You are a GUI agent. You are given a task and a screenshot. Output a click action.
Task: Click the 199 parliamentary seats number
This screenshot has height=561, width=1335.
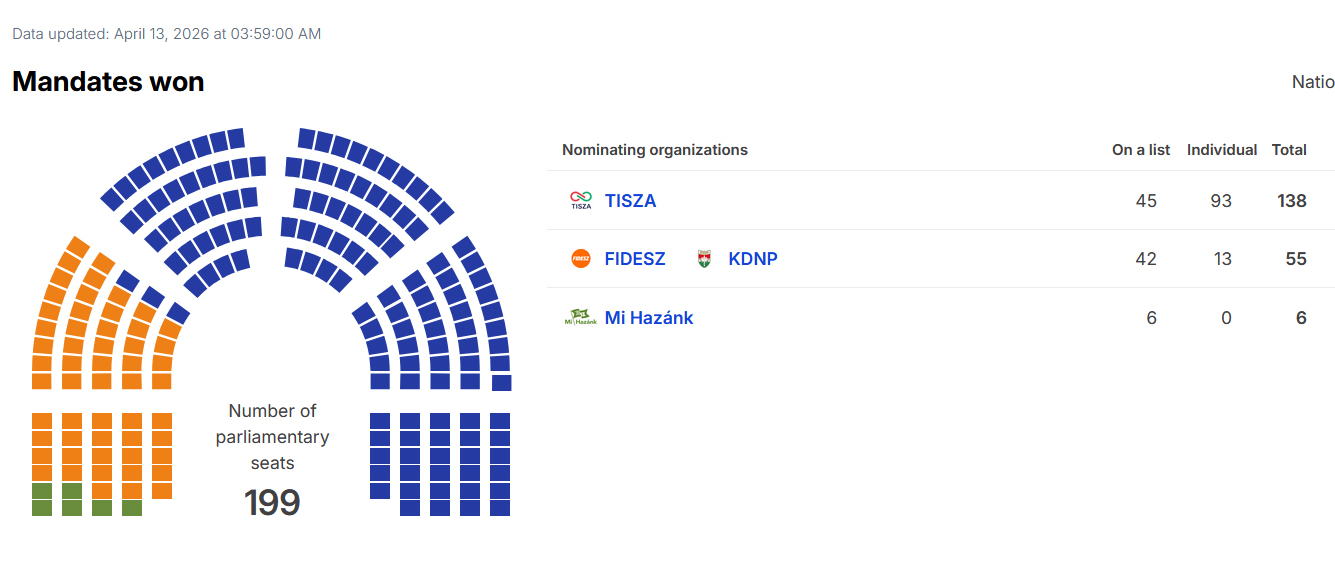click(272, 502)
